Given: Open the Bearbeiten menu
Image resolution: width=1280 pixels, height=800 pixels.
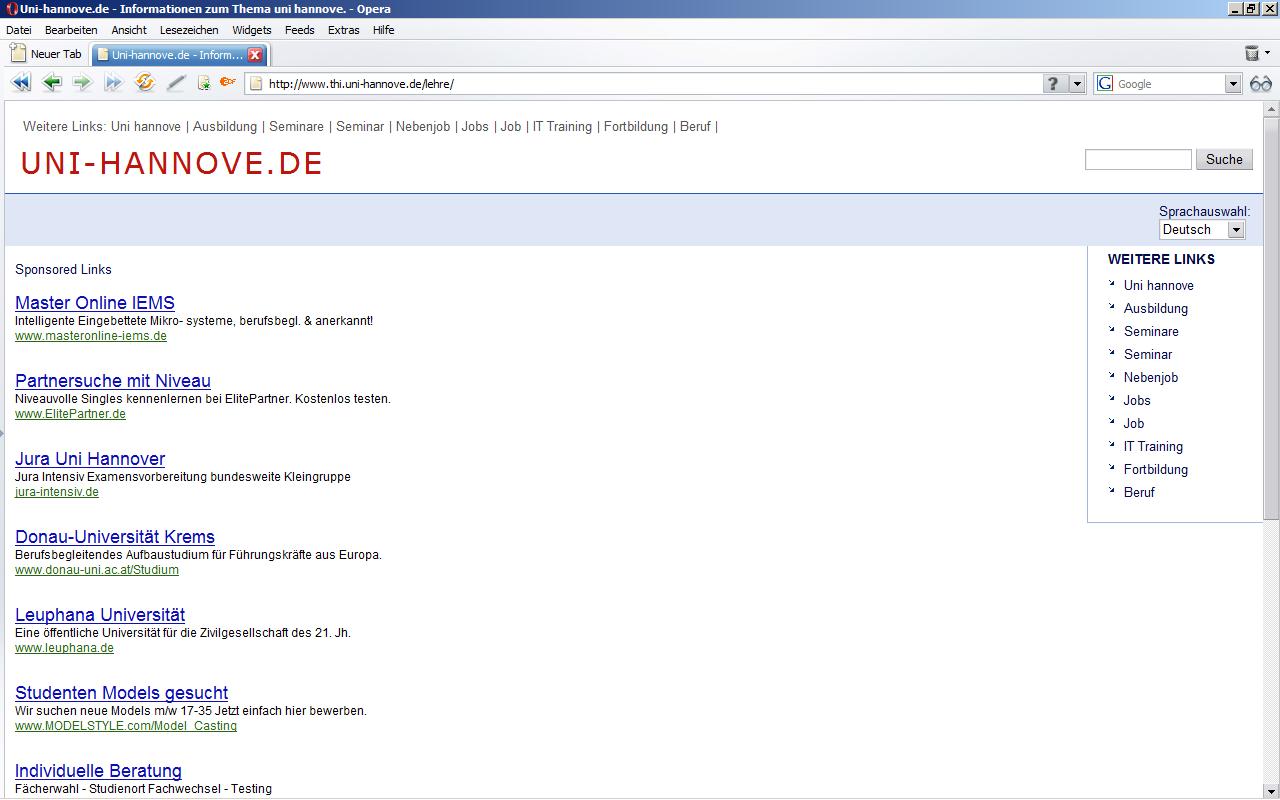Looking at the screenshot, I should coord(71,30).
